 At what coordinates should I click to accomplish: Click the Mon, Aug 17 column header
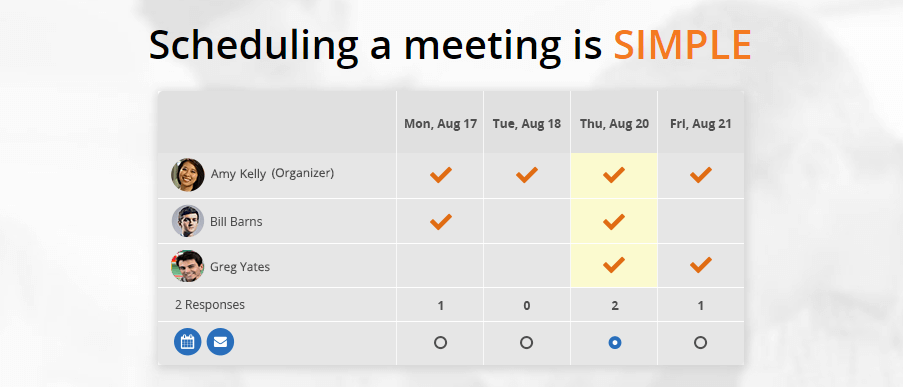pos(441,124)
